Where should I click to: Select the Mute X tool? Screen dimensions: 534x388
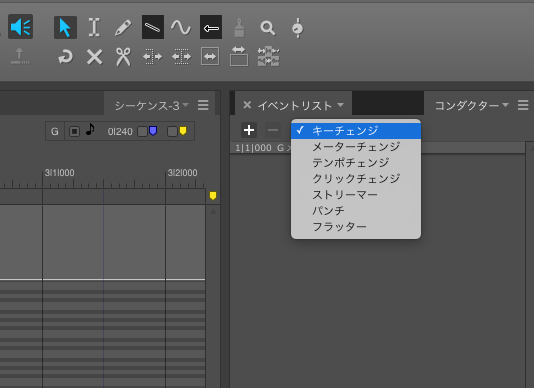coord(94,57)
